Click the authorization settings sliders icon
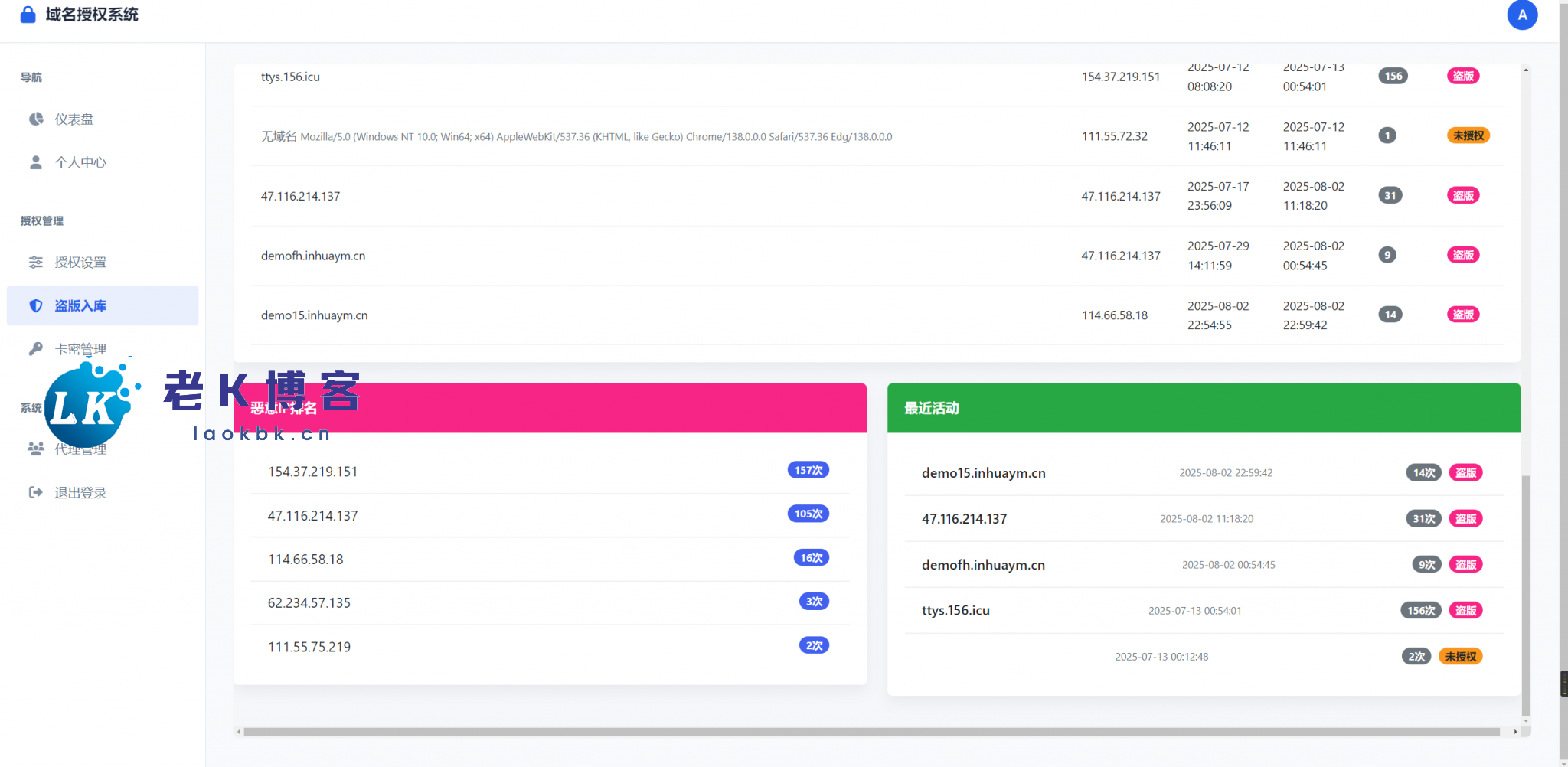Image resolution: width=1568 pixels, height=767 pixels. pyautogui.click(x=36, y=263)
